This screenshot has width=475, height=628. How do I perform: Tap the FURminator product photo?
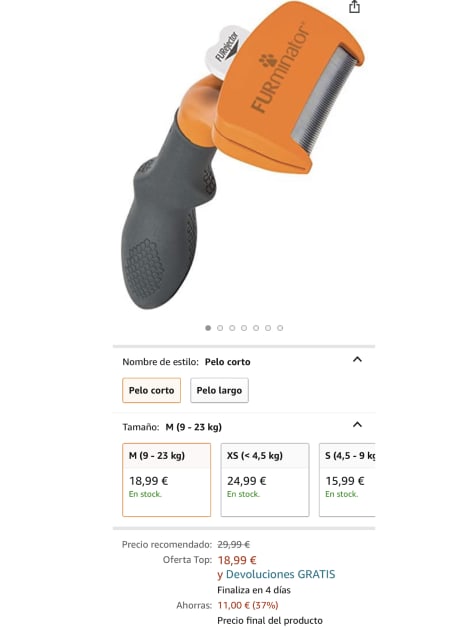[x=243, y=156]
